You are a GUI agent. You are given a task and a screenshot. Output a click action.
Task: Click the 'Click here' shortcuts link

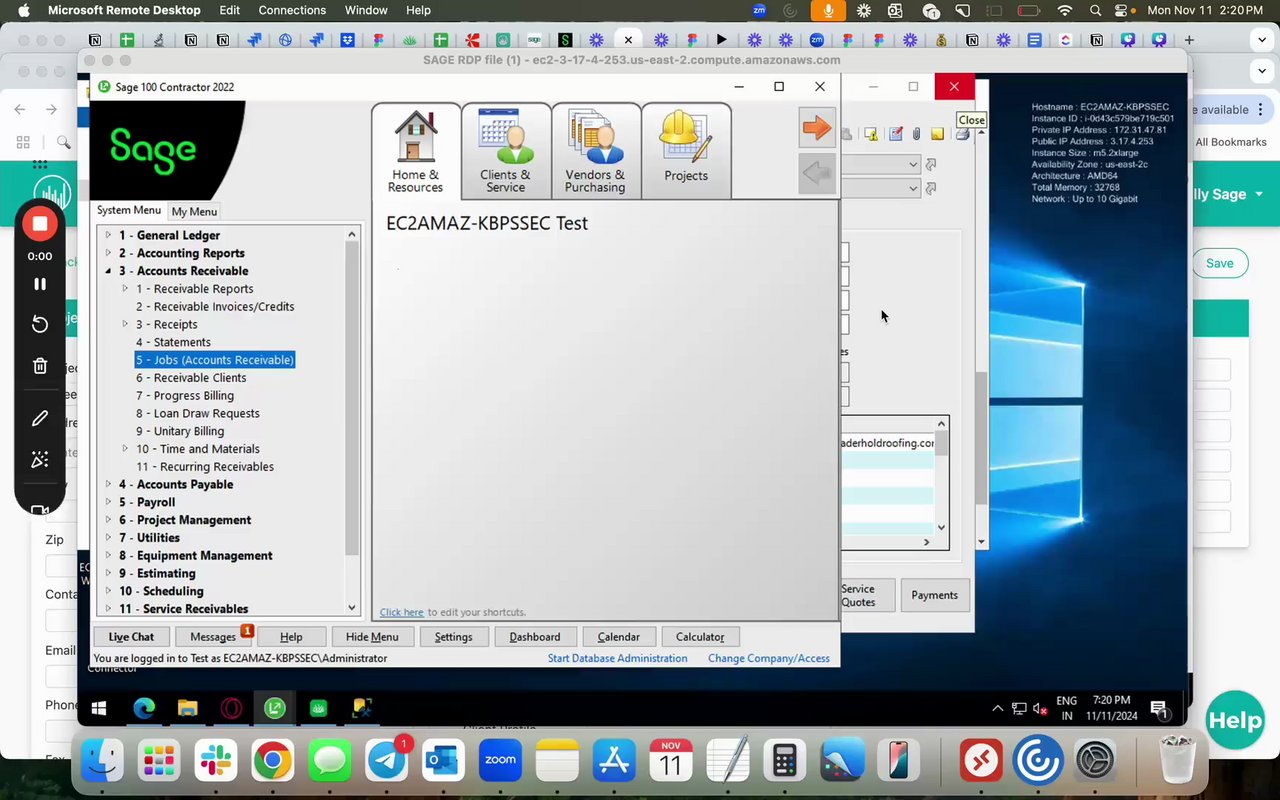[401, 612]
